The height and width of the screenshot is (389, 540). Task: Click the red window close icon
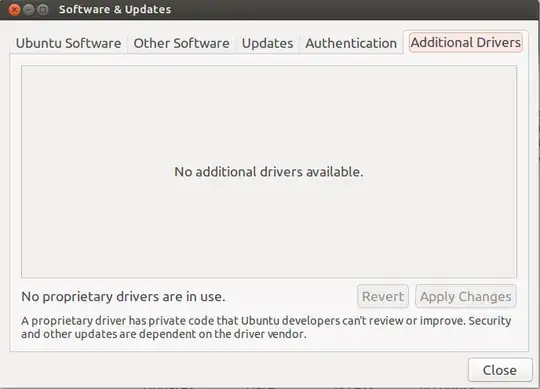point(14,10)
